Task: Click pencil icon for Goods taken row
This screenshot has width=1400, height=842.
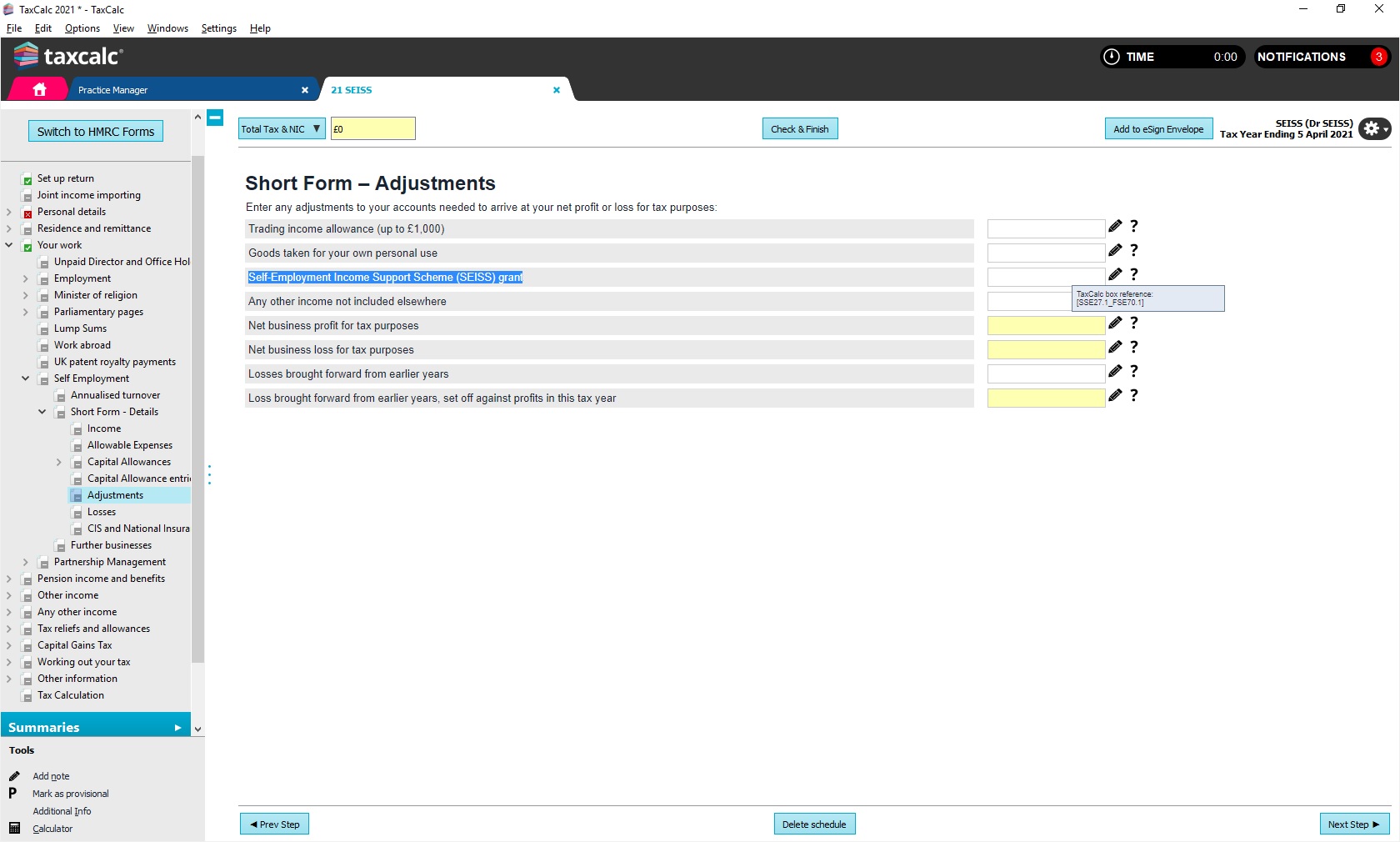Action: point(1115,250)
